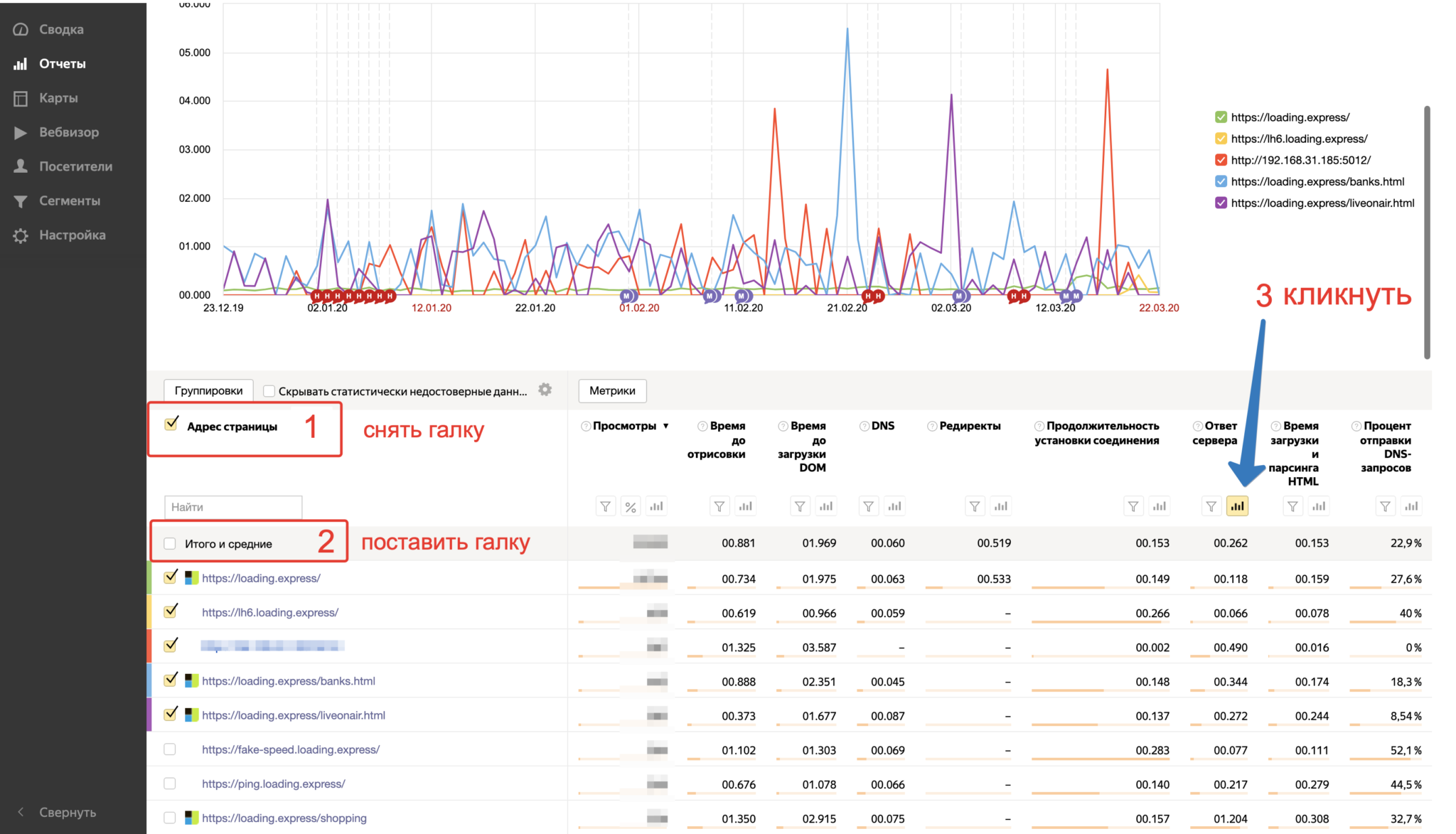Screen dimensions: 1456x834
Task: Uncheck the https://loading.express/ row checkbox
Action: 171,577
